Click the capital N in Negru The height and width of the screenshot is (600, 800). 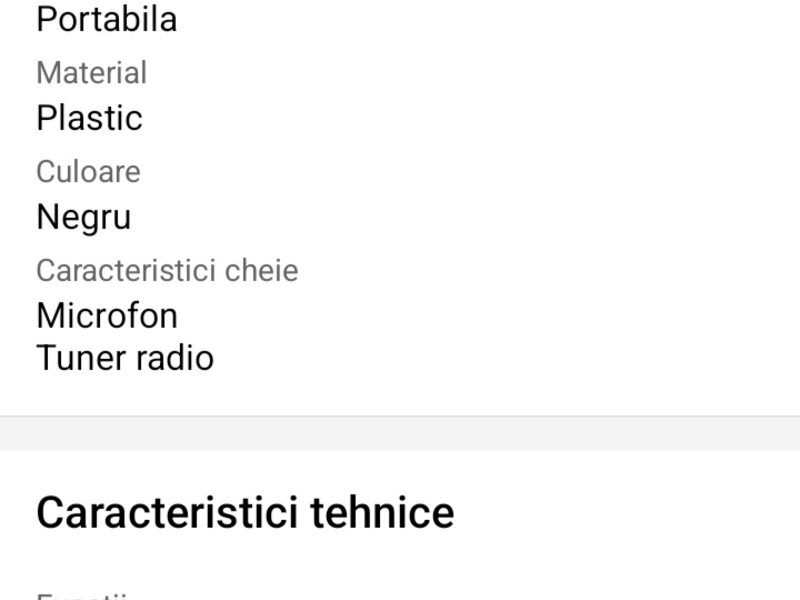click(x=47, y=217)
